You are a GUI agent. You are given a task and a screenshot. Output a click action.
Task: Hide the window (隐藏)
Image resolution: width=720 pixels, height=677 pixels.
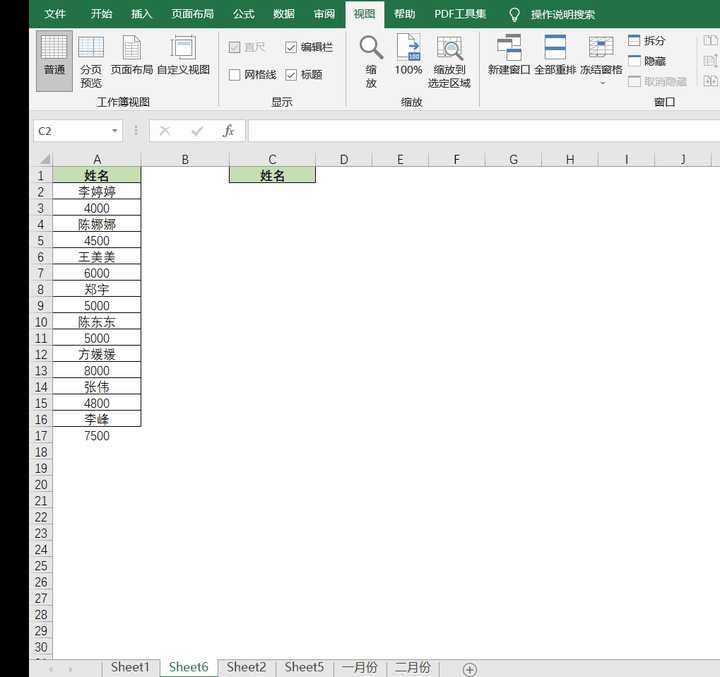click(x=647, y=61)
